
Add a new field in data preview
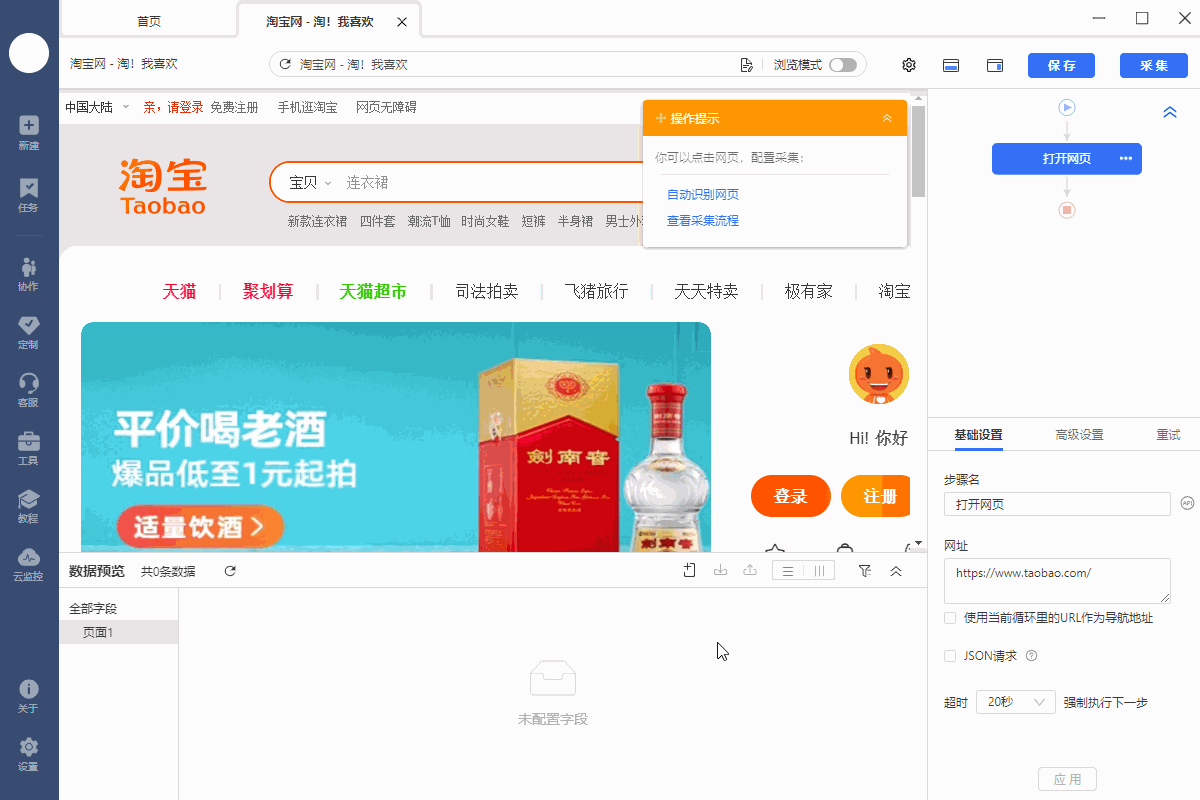click(x=690, y=570)
